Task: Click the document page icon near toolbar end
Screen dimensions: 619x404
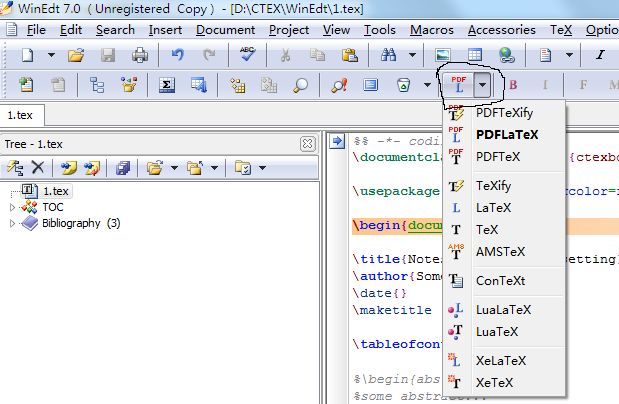Action: (x=545, y=55)
